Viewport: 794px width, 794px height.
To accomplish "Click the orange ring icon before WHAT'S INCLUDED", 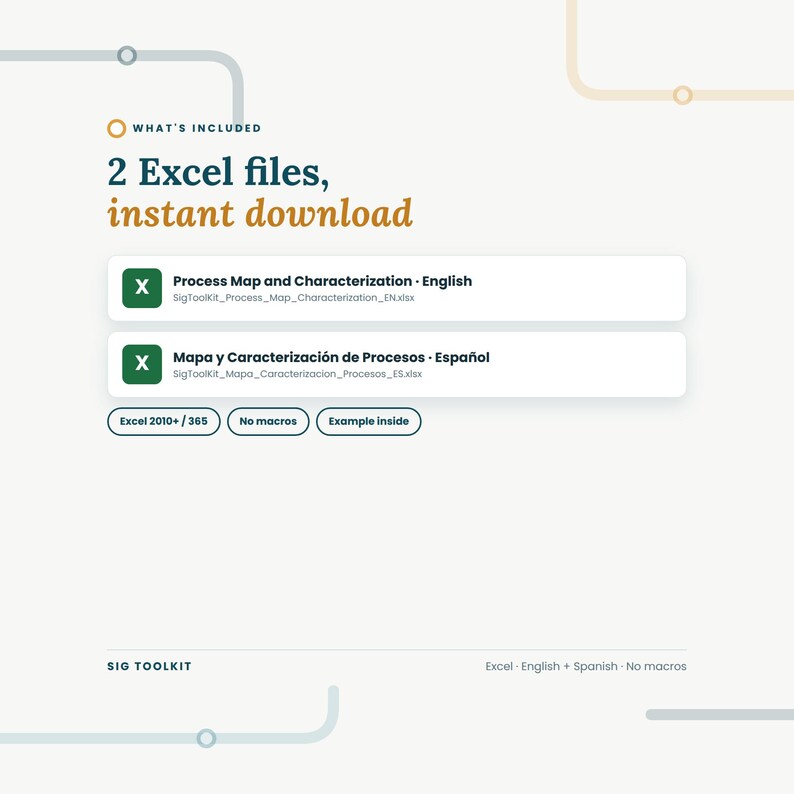I will point(116,128).
